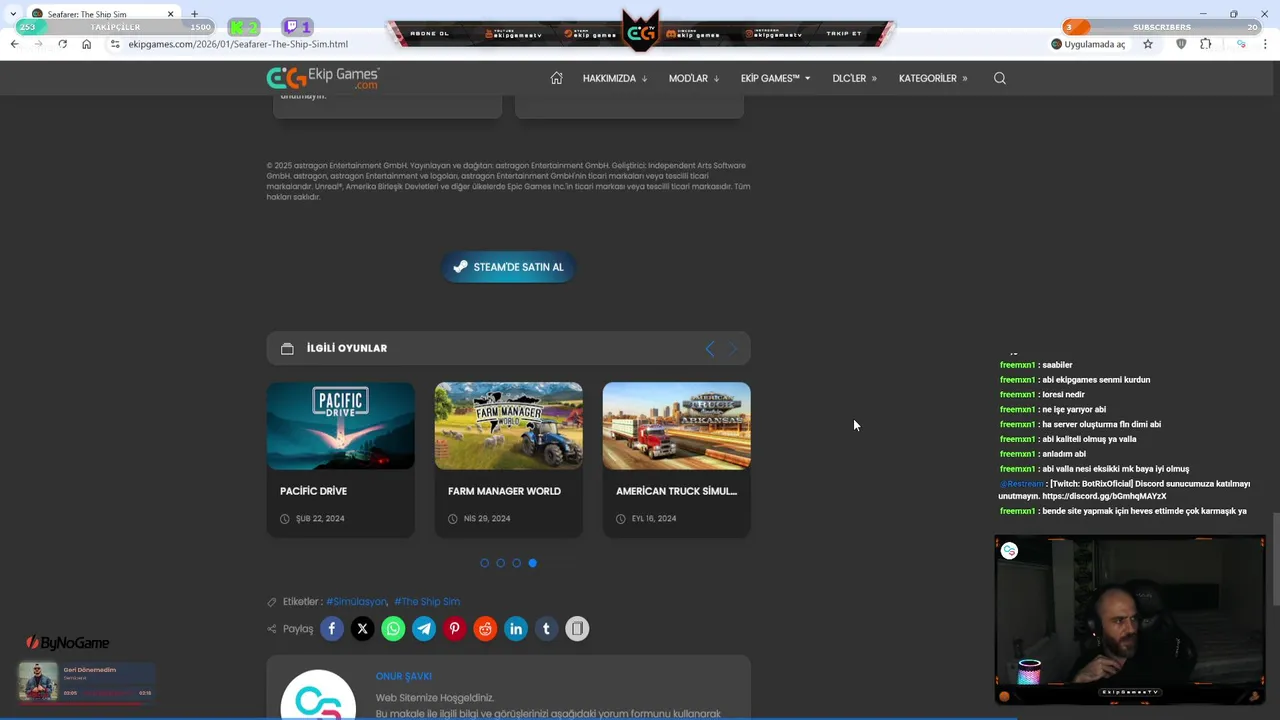
Task: Click Uygulamada aç button
Action: [1088, 44]
